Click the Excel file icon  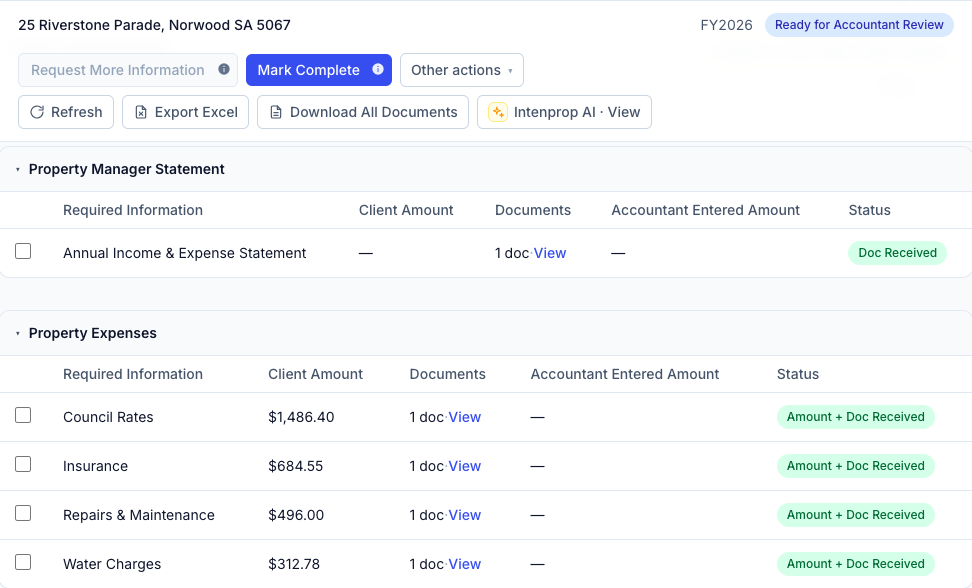pyautogui.click(x=141, y=112)
